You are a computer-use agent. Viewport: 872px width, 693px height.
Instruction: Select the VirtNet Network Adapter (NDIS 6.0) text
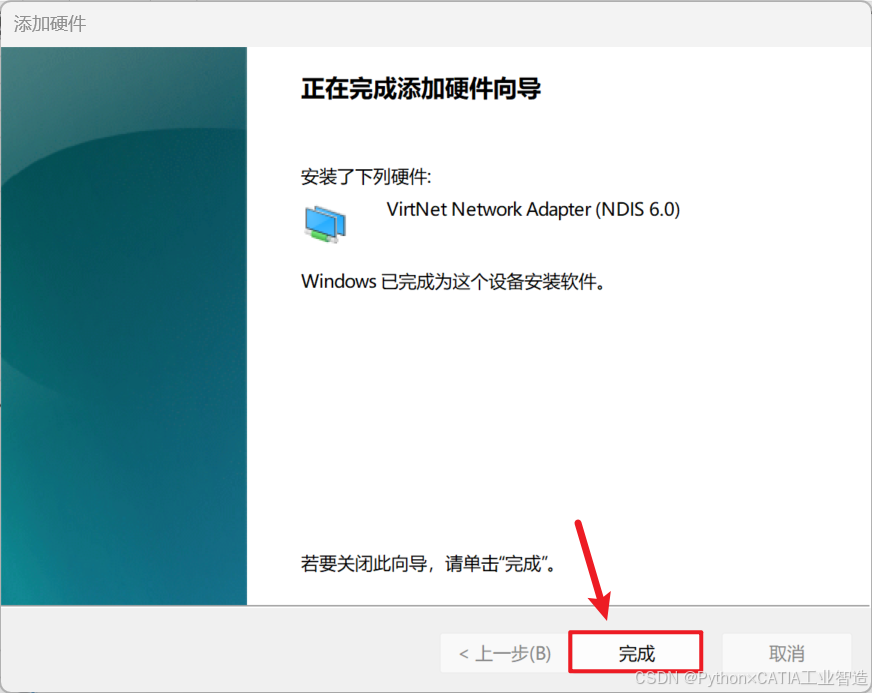click(x=533, y=210)
